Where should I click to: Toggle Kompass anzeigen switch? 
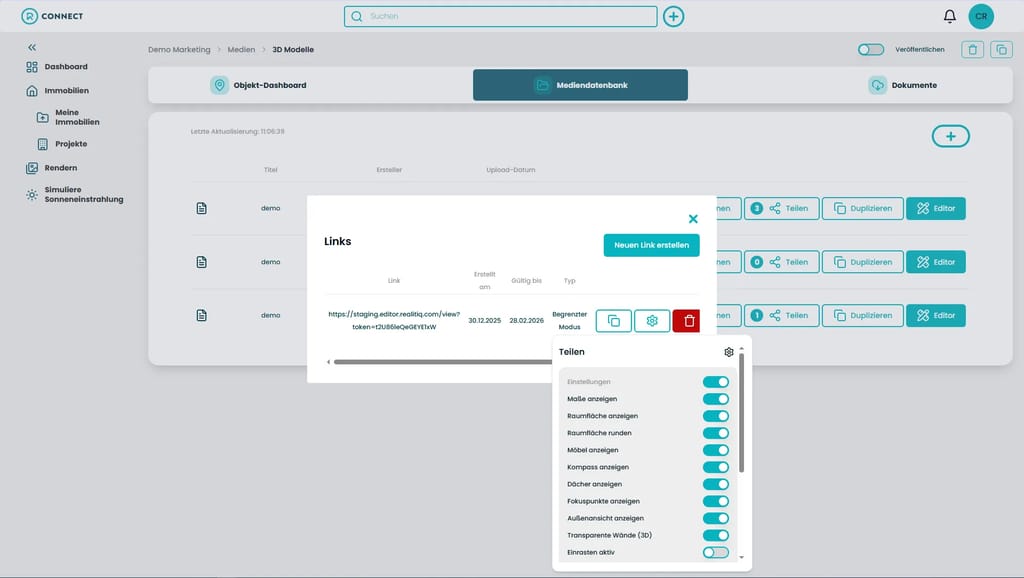tap(716, 467)
